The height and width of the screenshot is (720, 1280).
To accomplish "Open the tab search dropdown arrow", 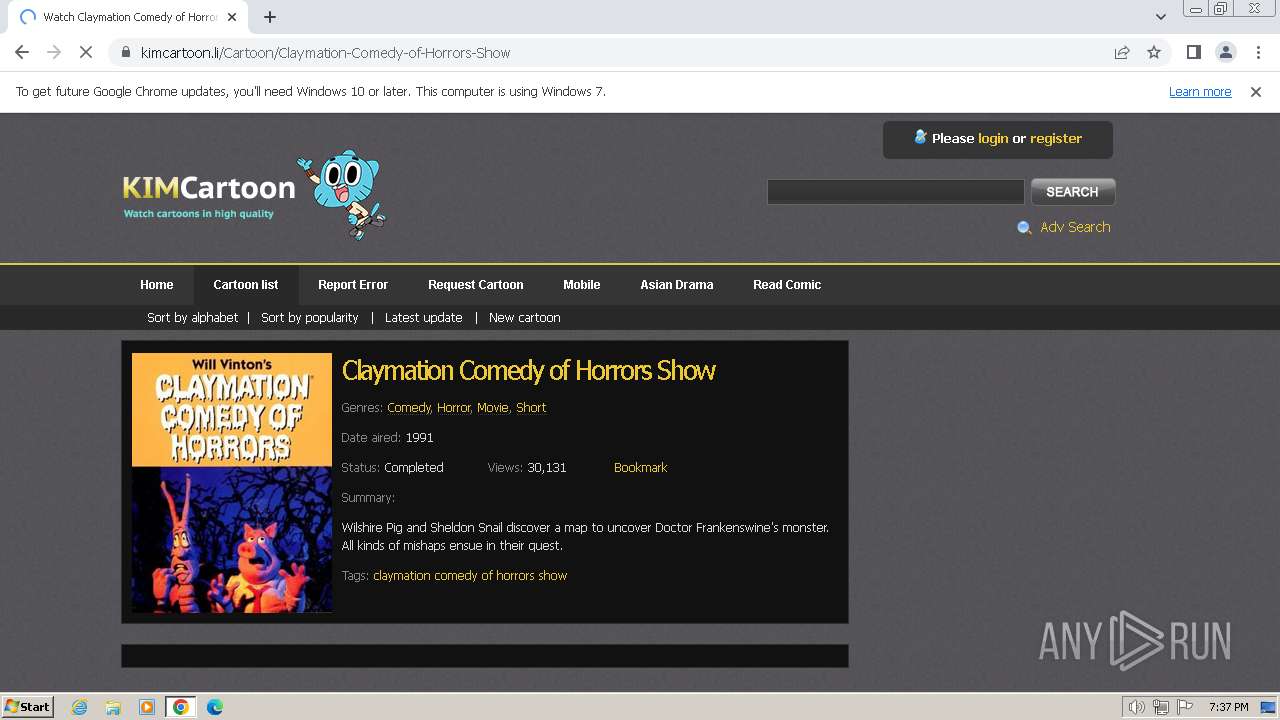I will (x=1161, y=17).
